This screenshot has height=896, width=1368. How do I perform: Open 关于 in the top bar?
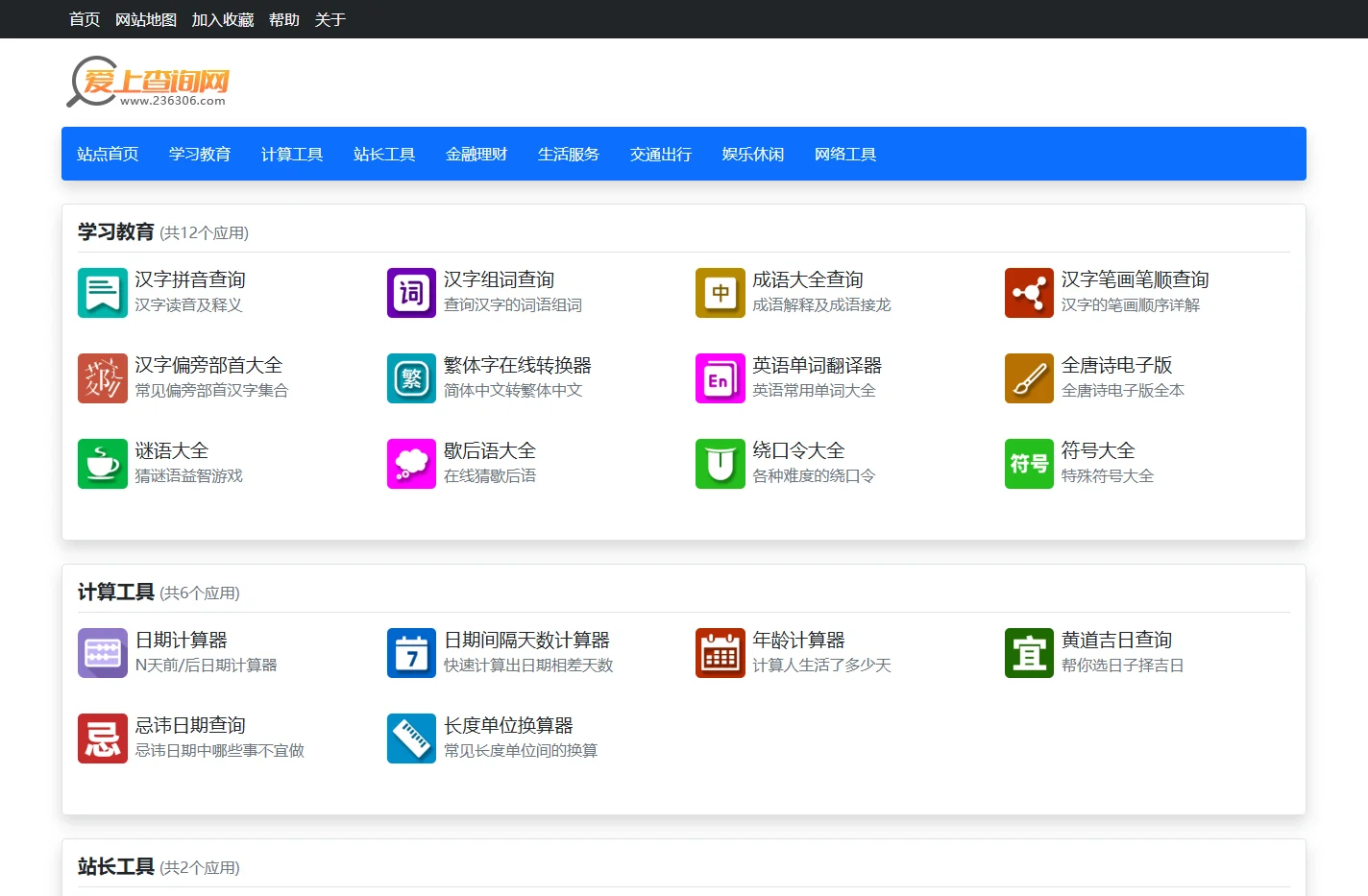pos(330,19)
